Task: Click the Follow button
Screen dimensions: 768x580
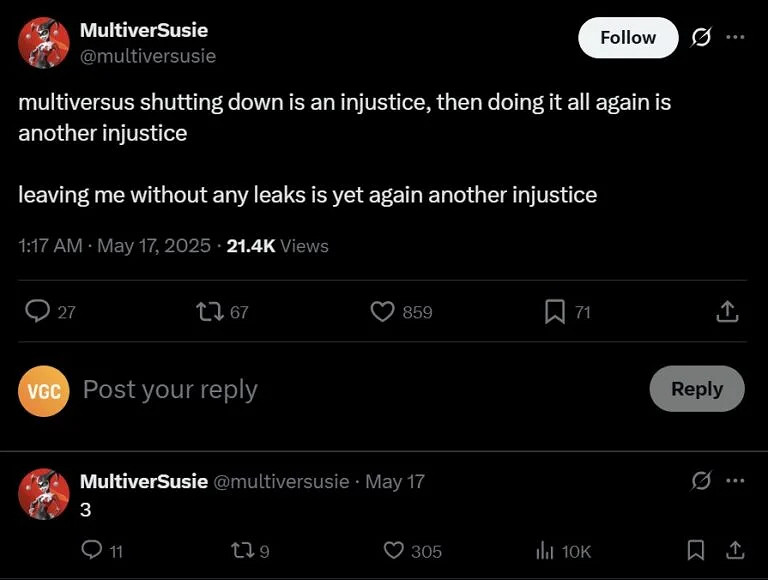Action: click(x=627, y=38)
